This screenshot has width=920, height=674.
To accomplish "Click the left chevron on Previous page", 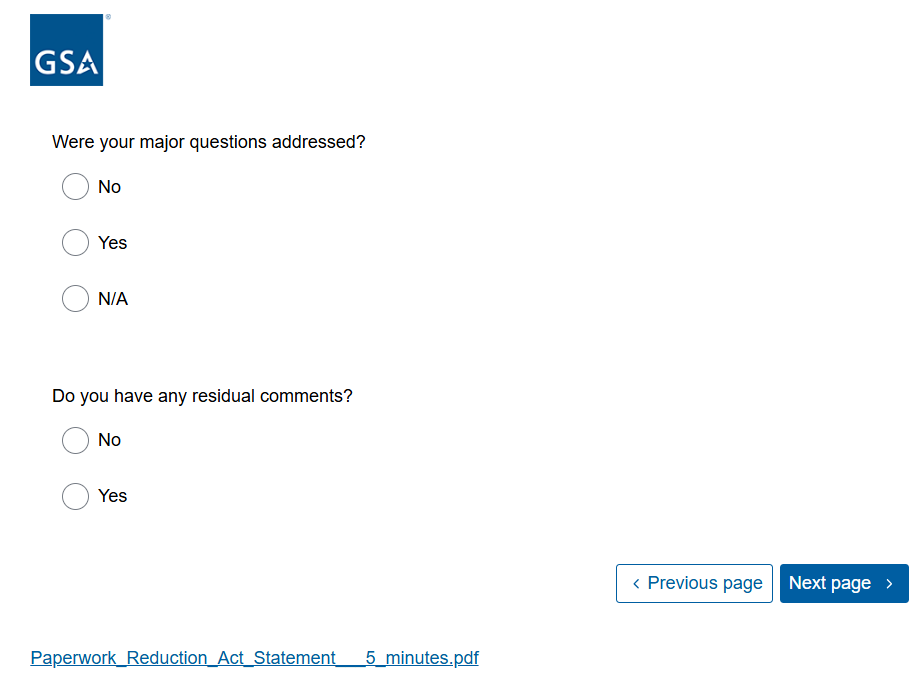I will click(636, 584).
